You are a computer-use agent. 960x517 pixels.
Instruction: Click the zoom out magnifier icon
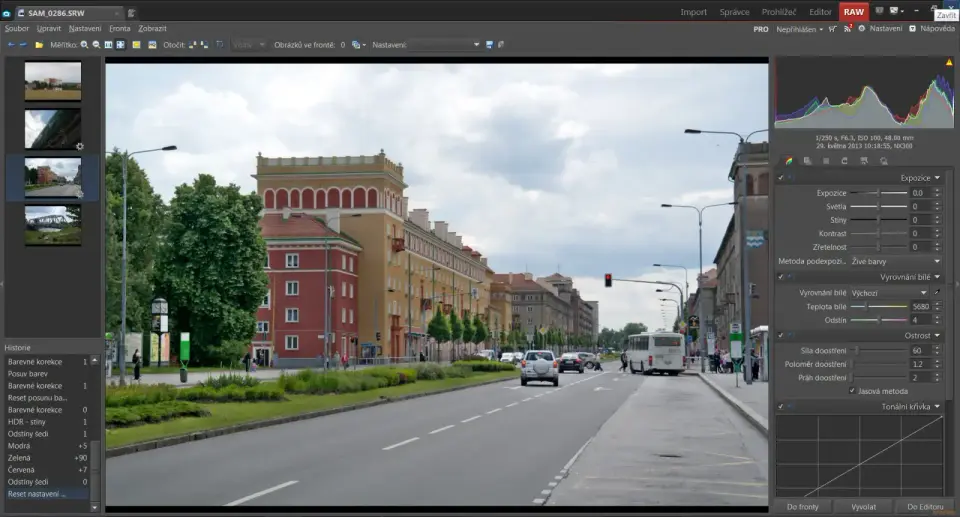tap(96, 45)
